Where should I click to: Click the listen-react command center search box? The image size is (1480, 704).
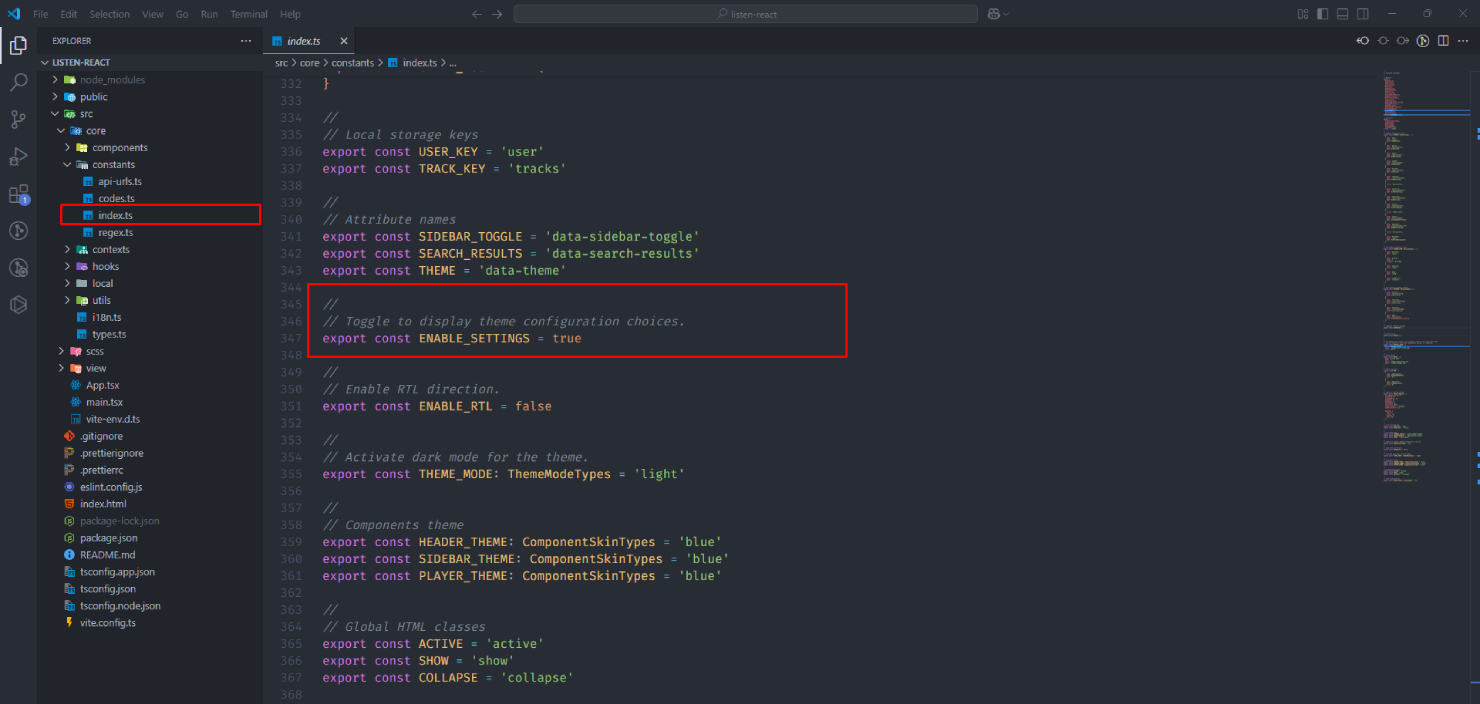[x=745, y=14]
